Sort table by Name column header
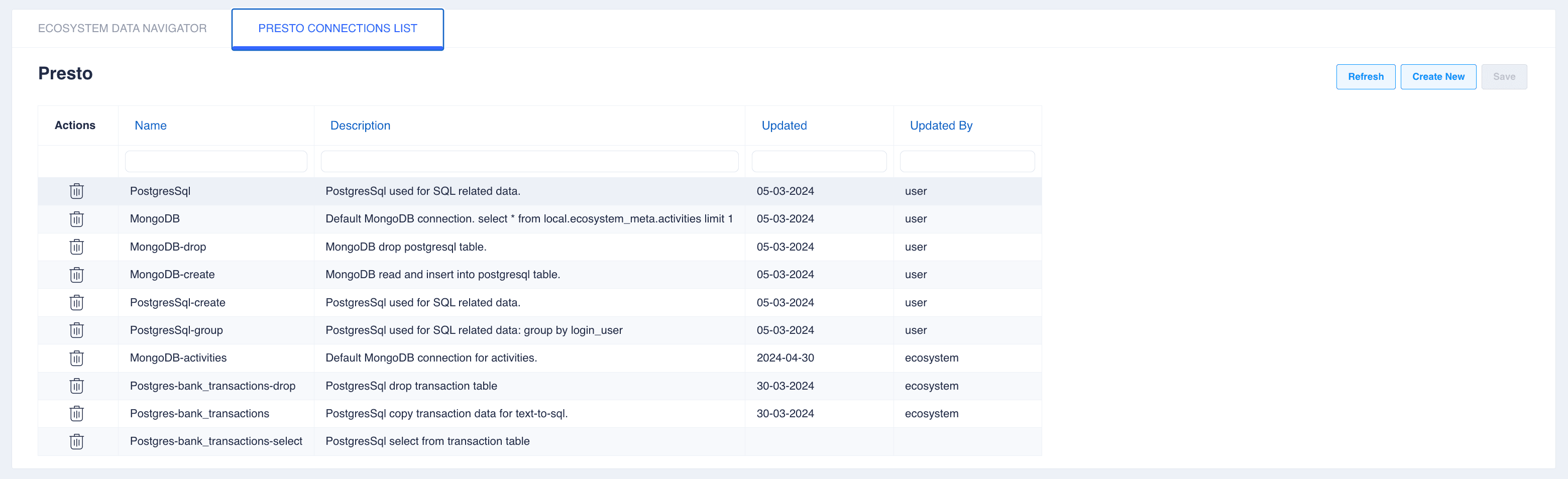The image size is (1568, 479). click(x=150, y=126)
